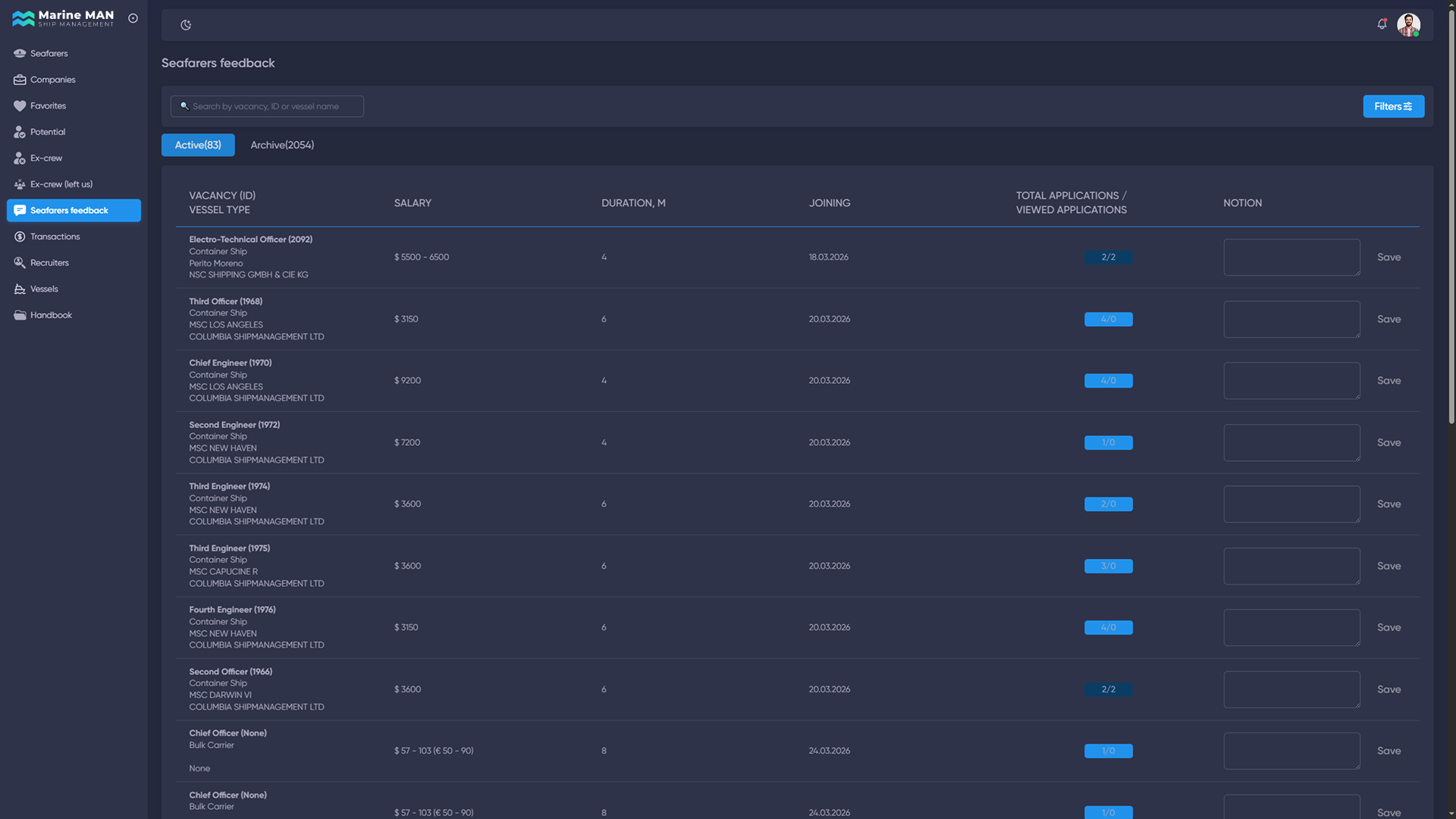Screen dimensions: 1456x819
Task: Open the Ex-crew (left us) icon
Action: [x=20, y=184]
